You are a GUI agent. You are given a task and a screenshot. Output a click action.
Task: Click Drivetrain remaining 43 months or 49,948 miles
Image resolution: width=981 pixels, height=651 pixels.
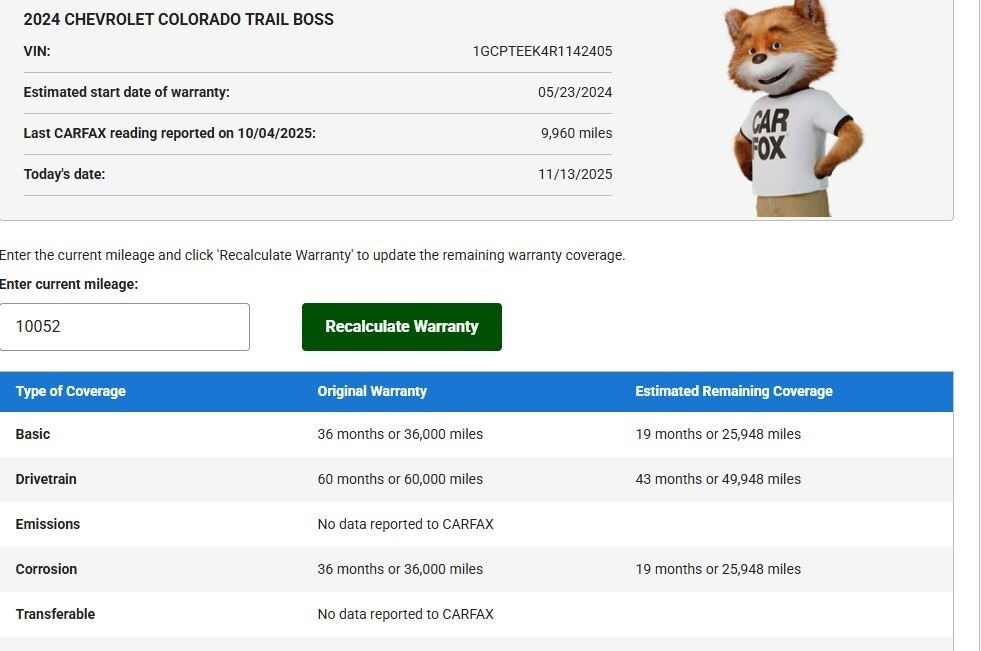(x=717, y=479)
